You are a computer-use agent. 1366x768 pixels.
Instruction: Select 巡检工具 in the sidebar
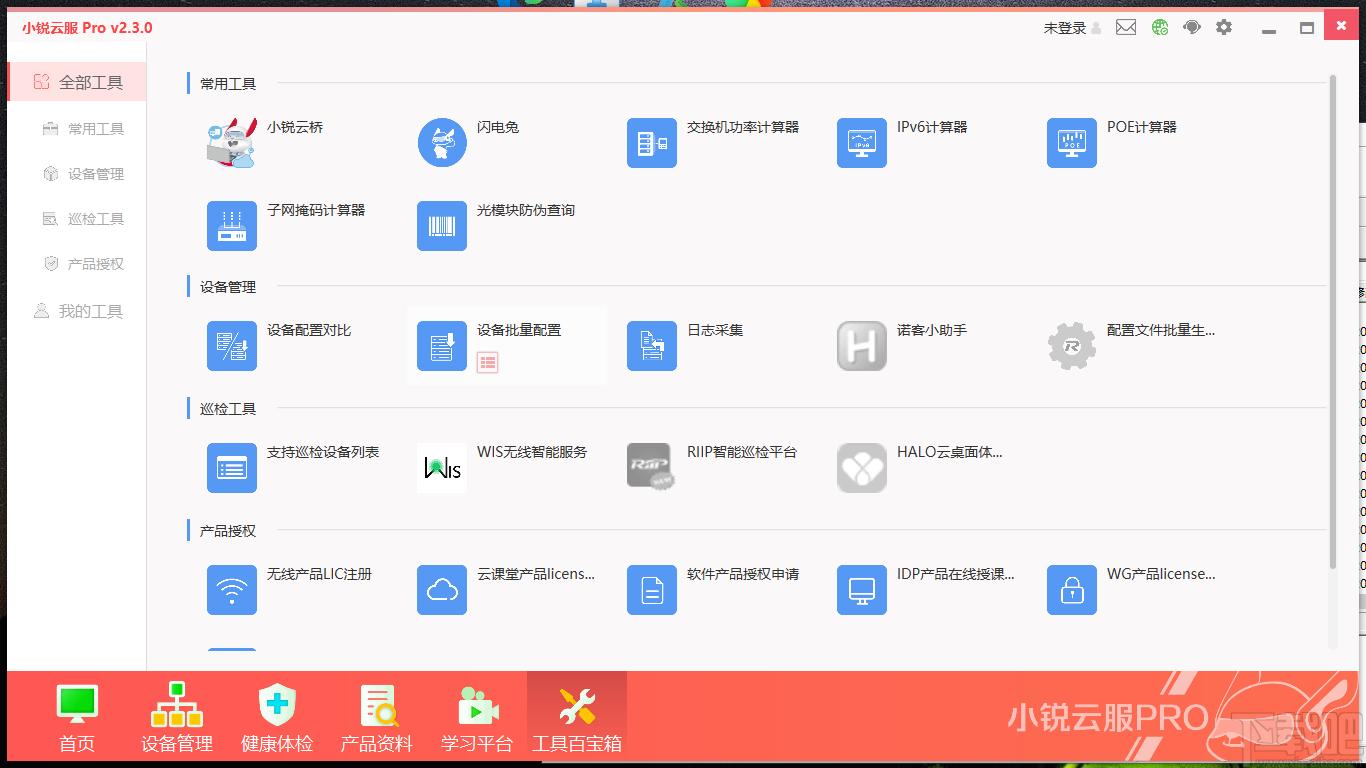[x=84, y=219]
